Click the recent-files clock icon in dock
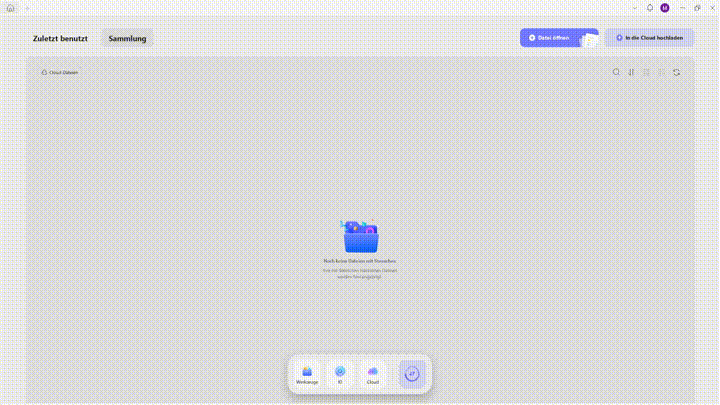 click(x=412, y=374)
